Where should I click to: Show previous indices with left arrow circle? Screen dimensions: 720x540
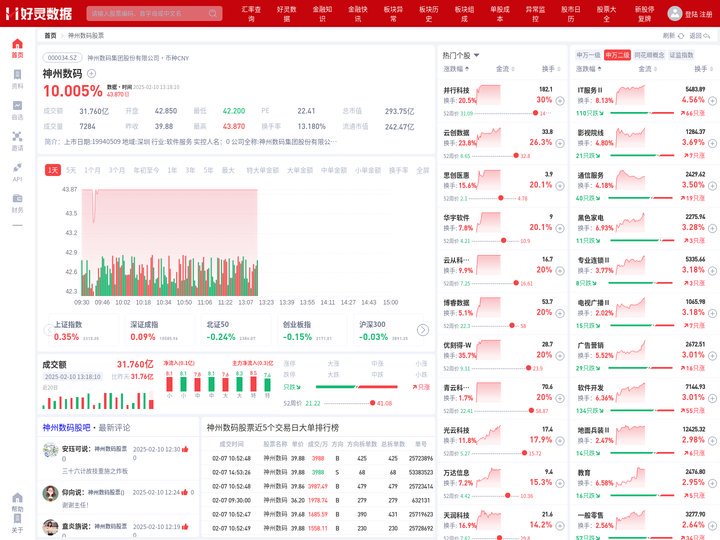click(48, 330)
